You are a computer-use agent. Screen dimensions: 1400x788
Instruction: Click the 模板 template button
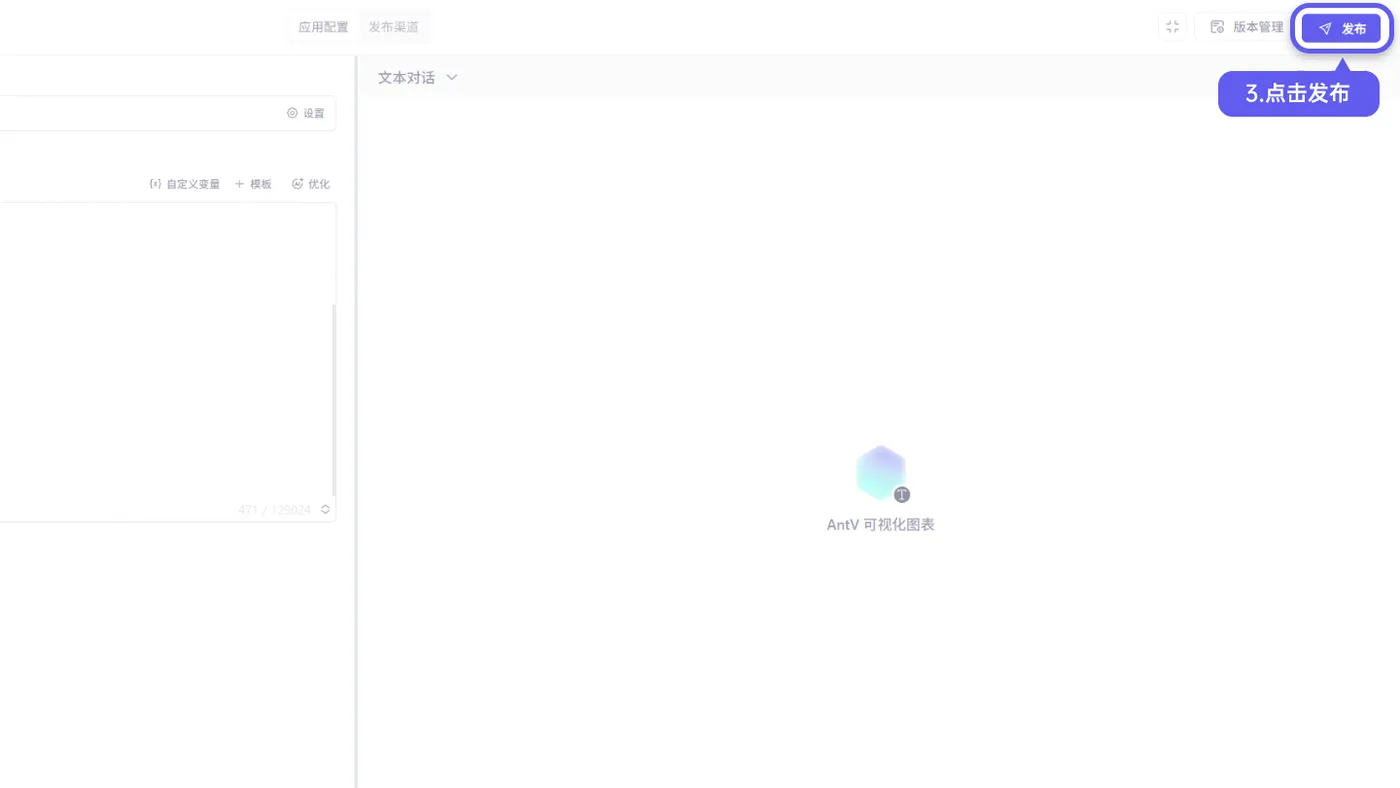coord(253,184)
